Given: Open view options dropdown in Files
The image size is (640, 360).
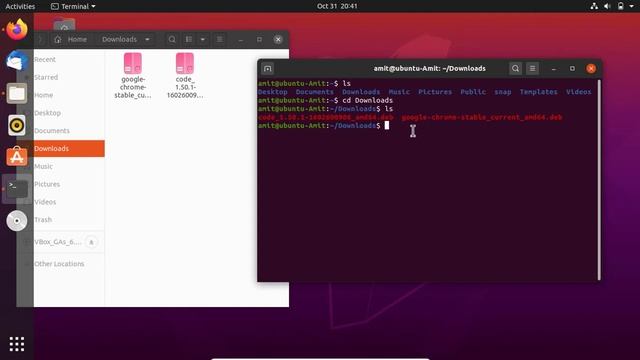Looking at the screenshot, I should (x=202, y=40).
